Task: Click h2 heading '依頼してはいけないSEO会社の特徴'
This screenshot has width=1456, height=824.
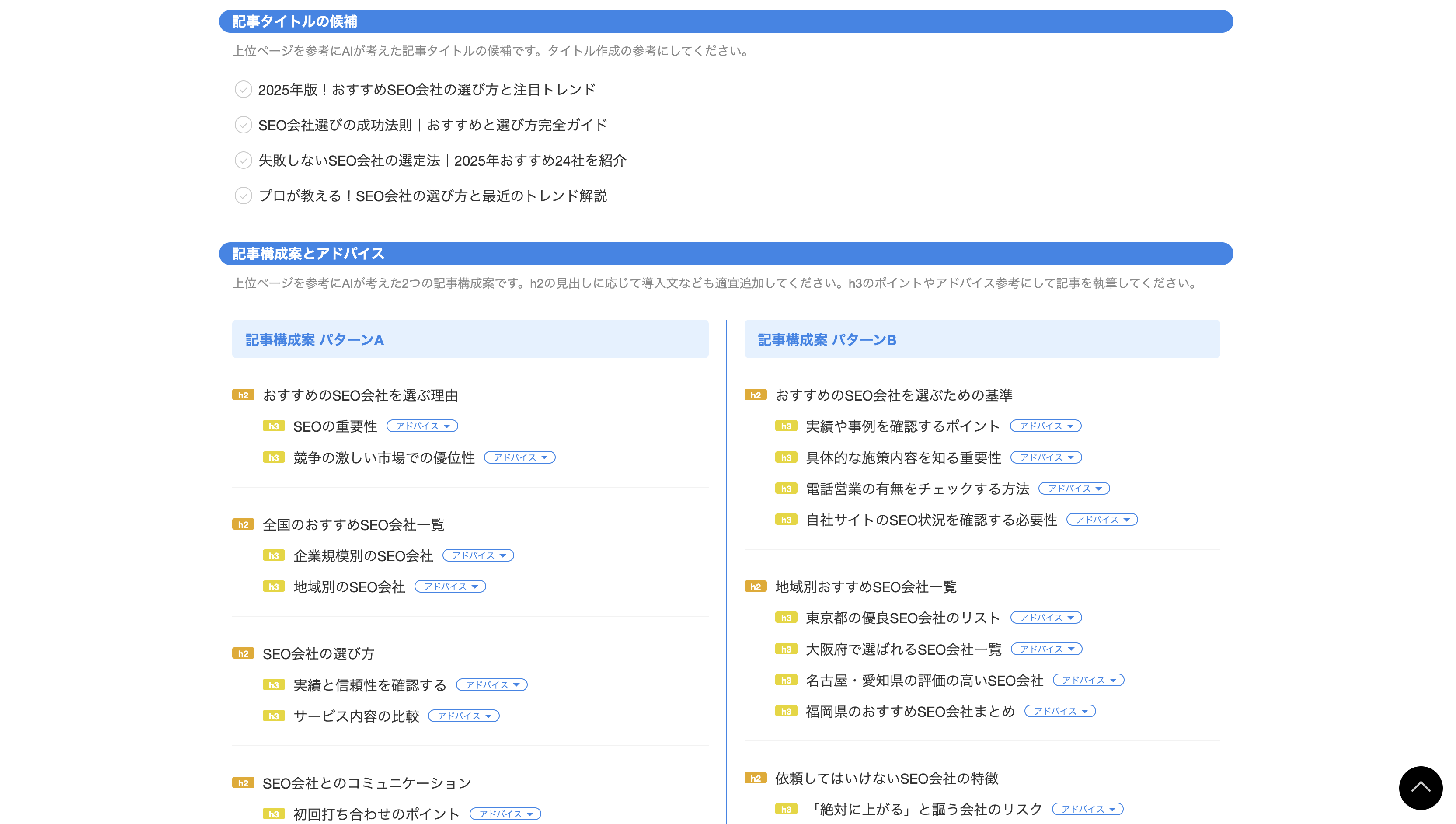Action: coord(887,779)
